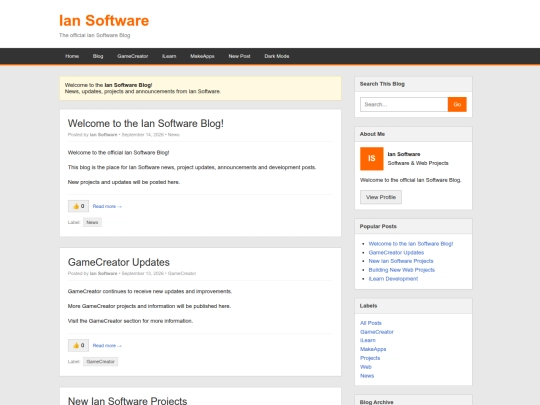This screenshot has width=540, height=405.
Task: Click Ian Software author in GameCreator post byline
Action: (x=103, y=273)
